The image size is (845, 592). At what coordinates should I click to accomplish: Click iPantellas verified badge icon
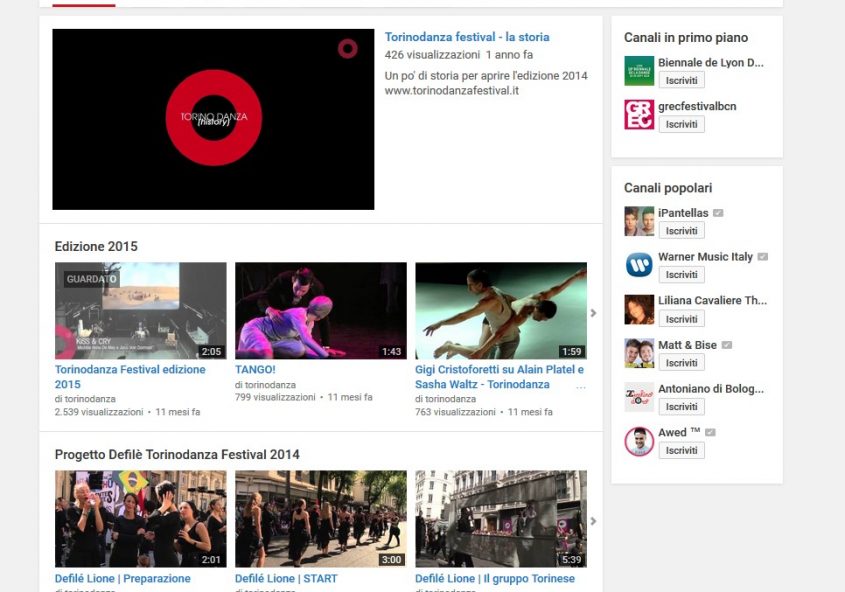point(718,213)
